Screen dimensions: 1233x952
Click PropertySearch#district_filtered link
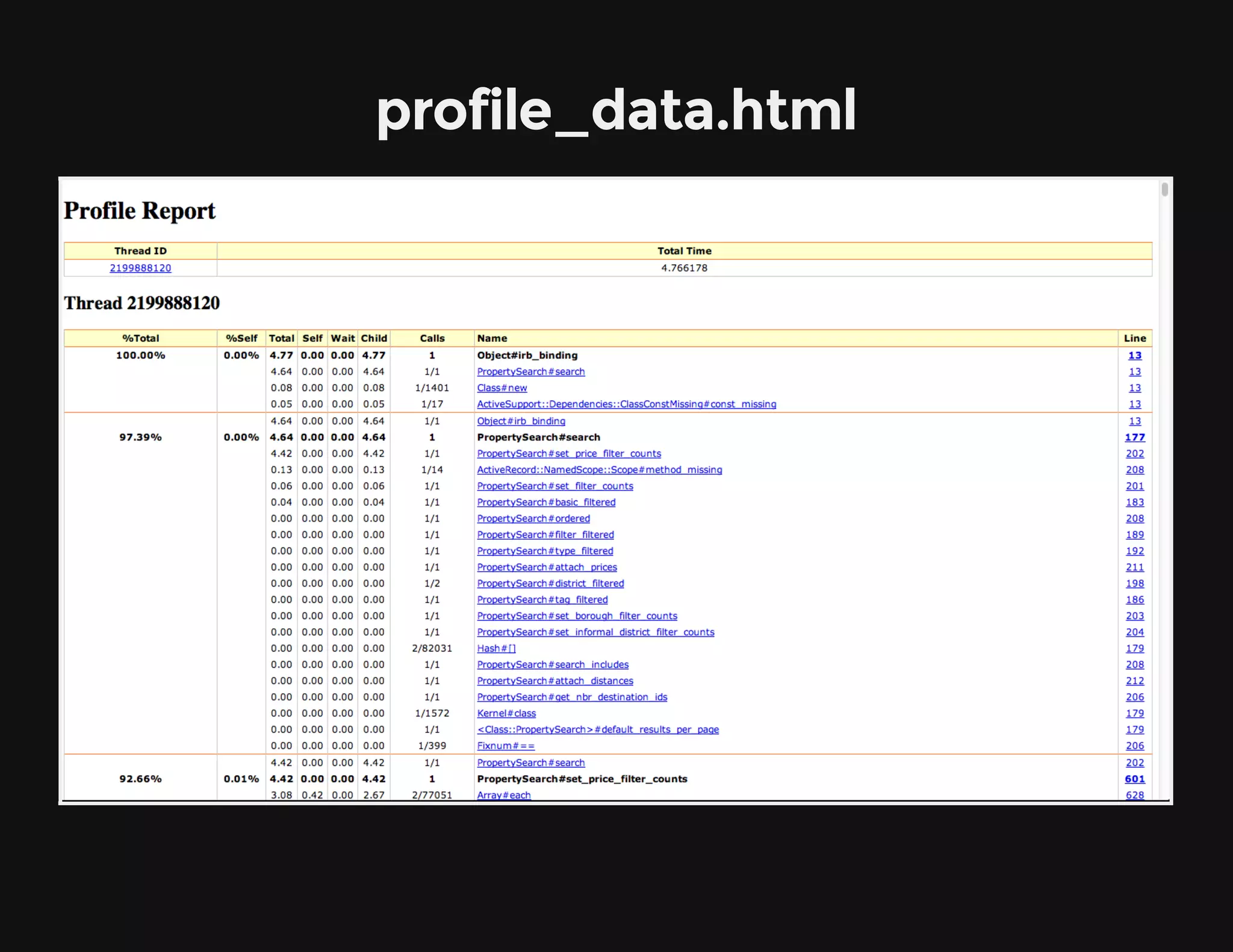[x=550, y=584]
